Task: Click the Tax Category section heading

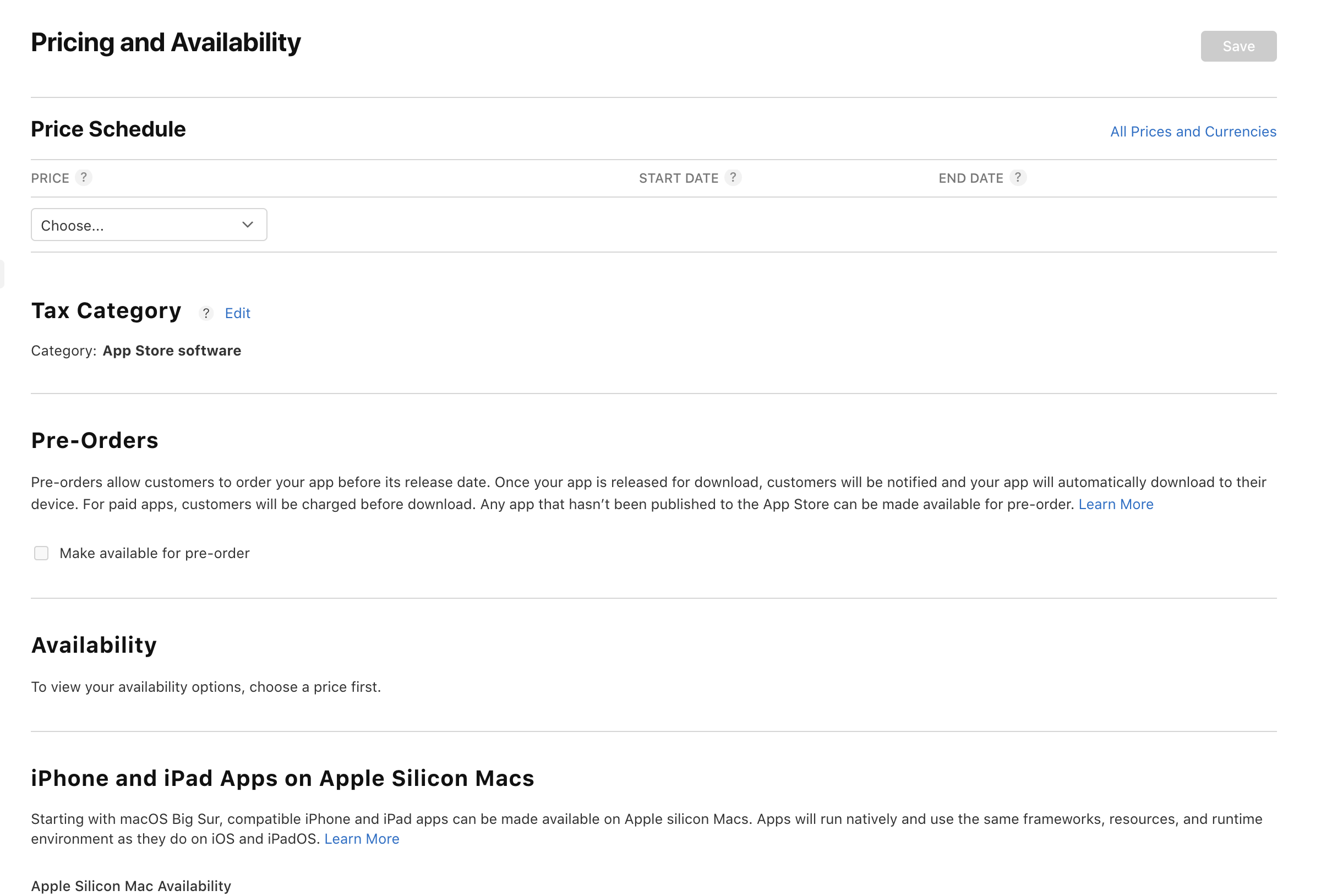Action: click(106, 311)
